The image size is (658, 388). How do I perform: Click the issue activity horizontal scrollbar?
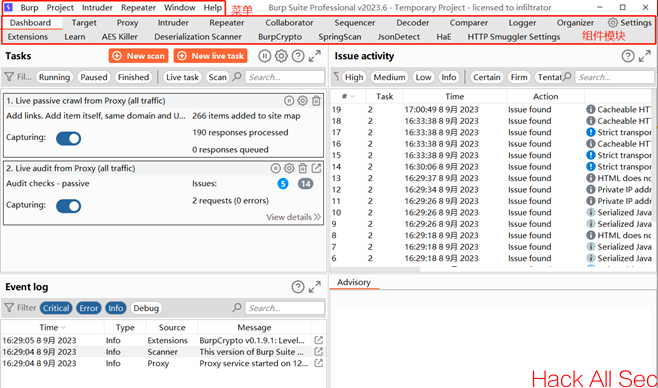(x=376, y=270)
